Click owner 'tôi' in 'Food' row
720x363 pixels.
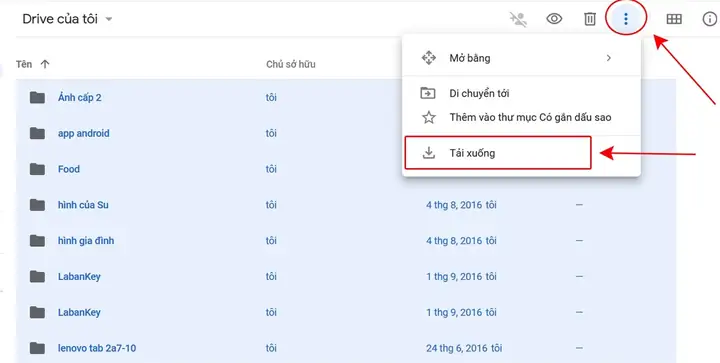point(271,169)
